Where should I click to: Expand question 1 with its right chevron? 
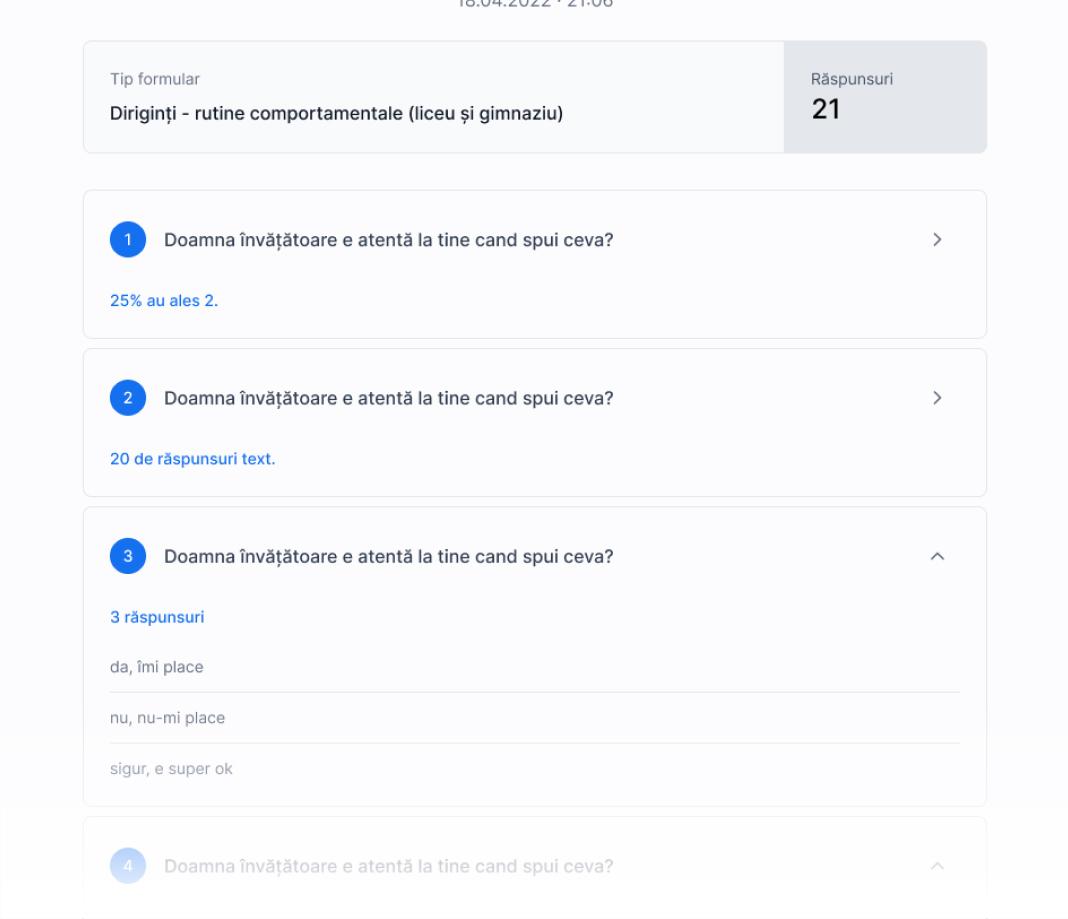point(937,240)
